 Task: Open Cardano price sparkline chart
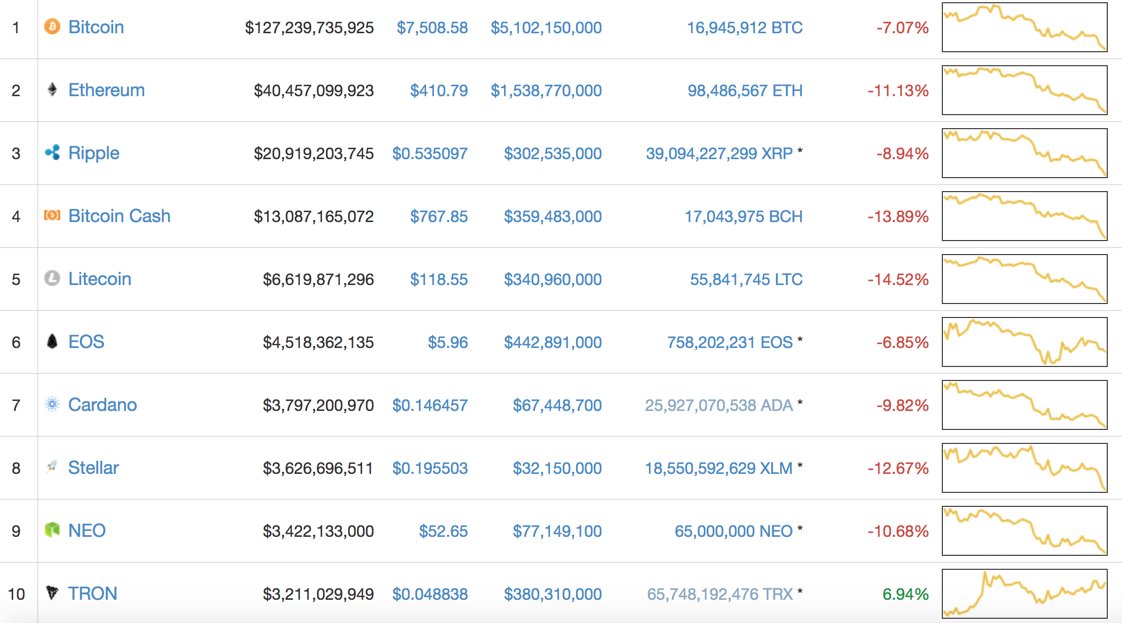point(1025,405)
